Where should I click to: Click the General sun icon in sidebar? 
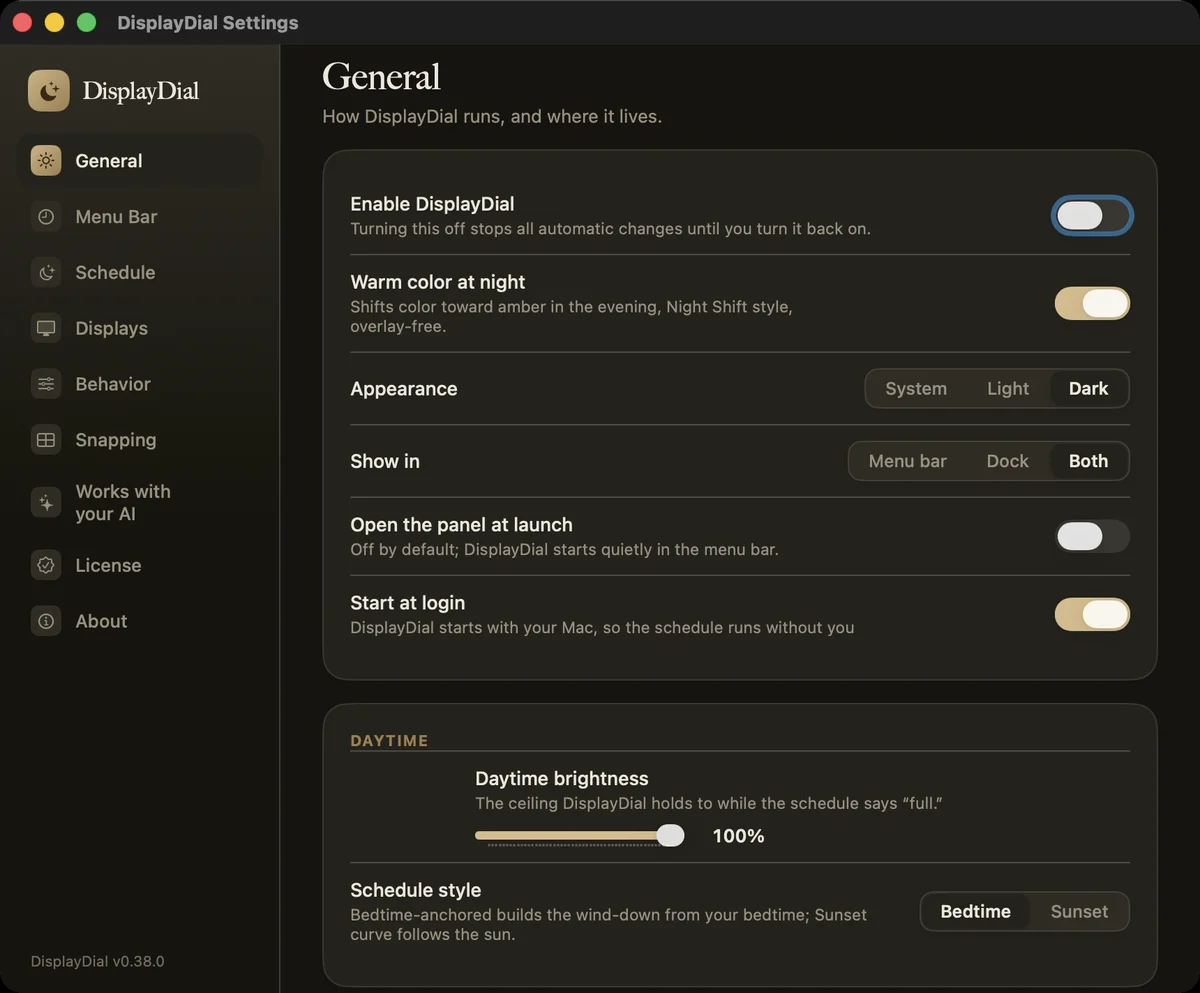[x=46, y=161]
